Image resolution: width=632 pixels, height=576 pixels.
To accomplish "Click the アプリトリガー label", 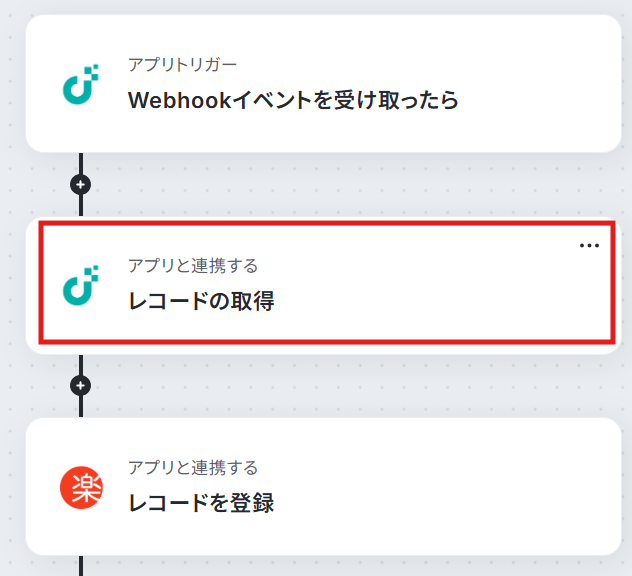I will (x=182, y=64).
